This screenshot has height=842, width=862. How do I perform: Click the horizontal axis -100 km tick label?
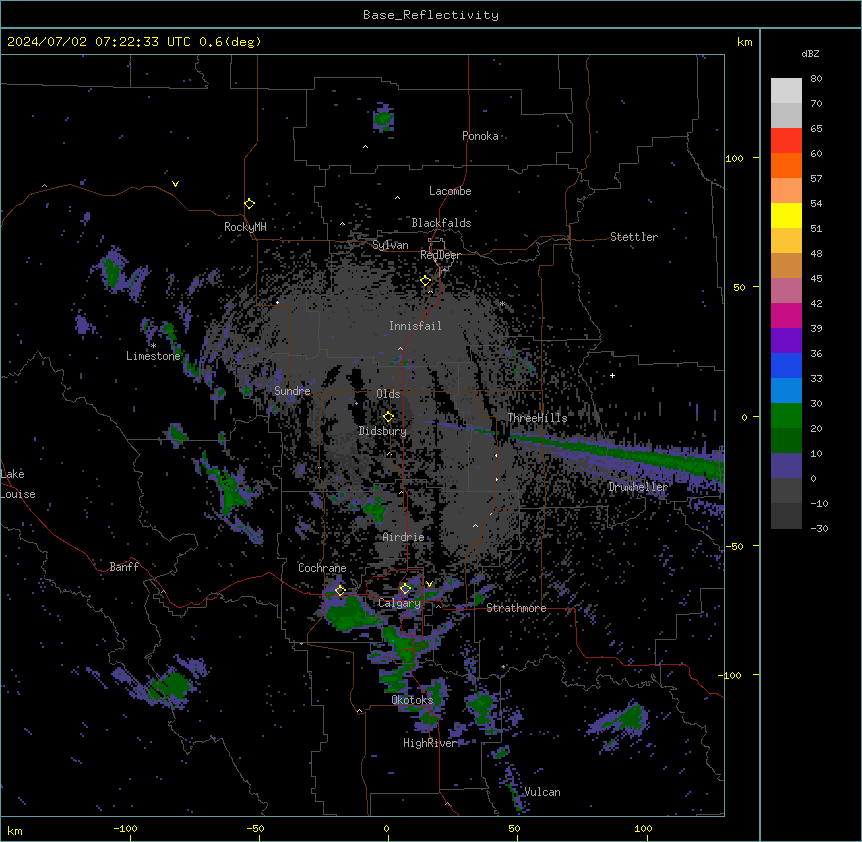point(125,828)
